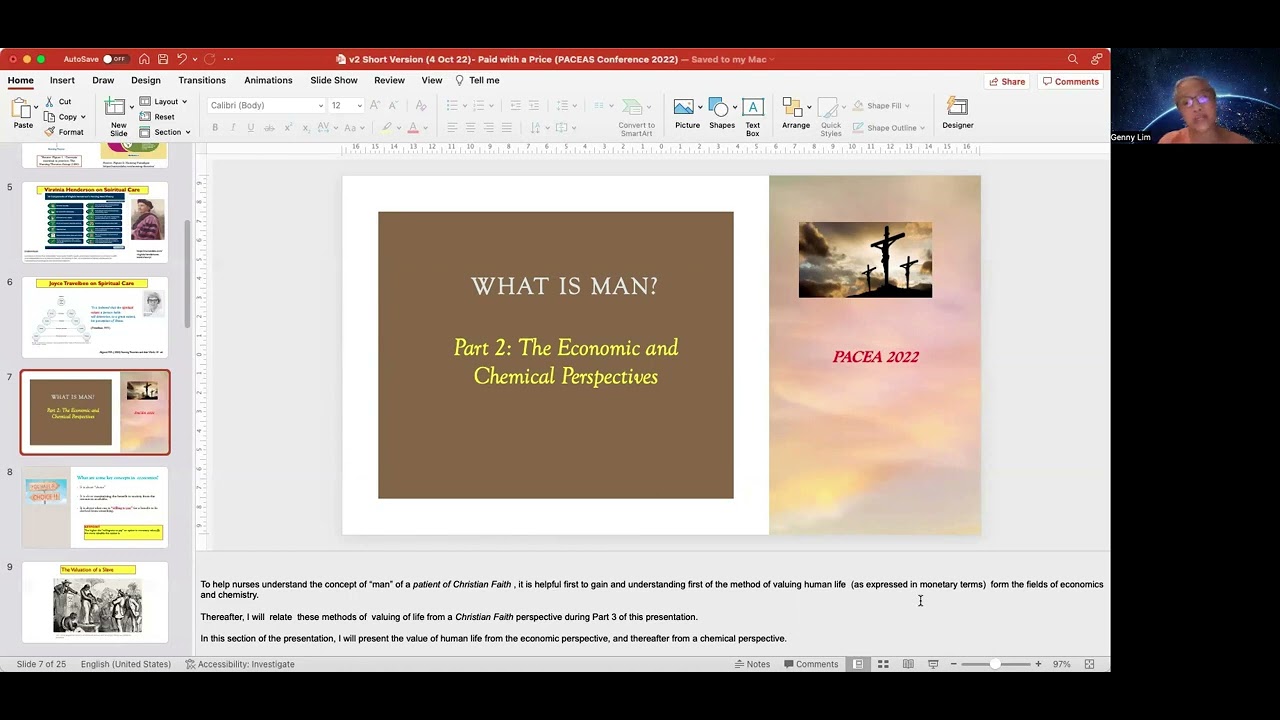Open the more options ellipsis in title bar
This screenshot has width=1280, height=720.
pos(228,59)
